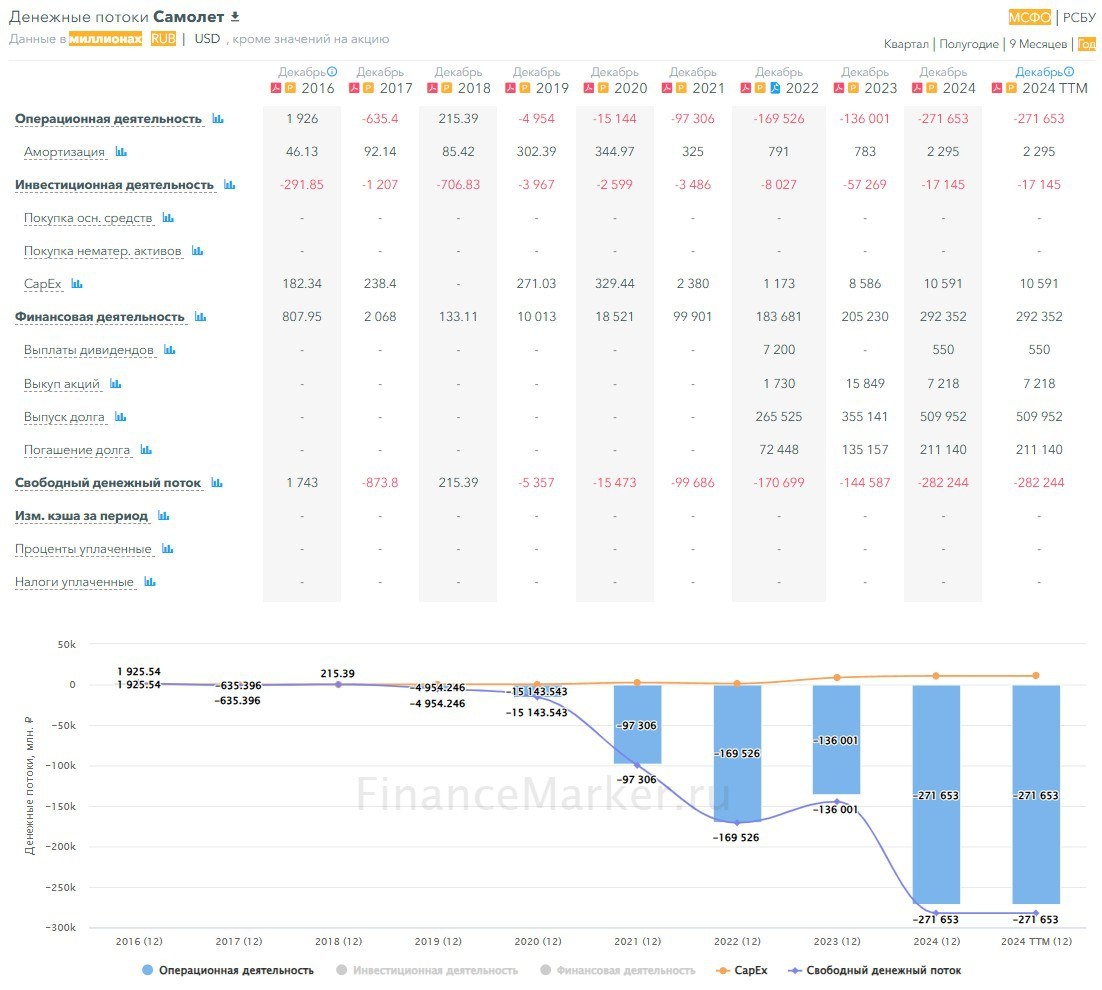Open chart icon for Амортизация row

click(x=121, y=152)
